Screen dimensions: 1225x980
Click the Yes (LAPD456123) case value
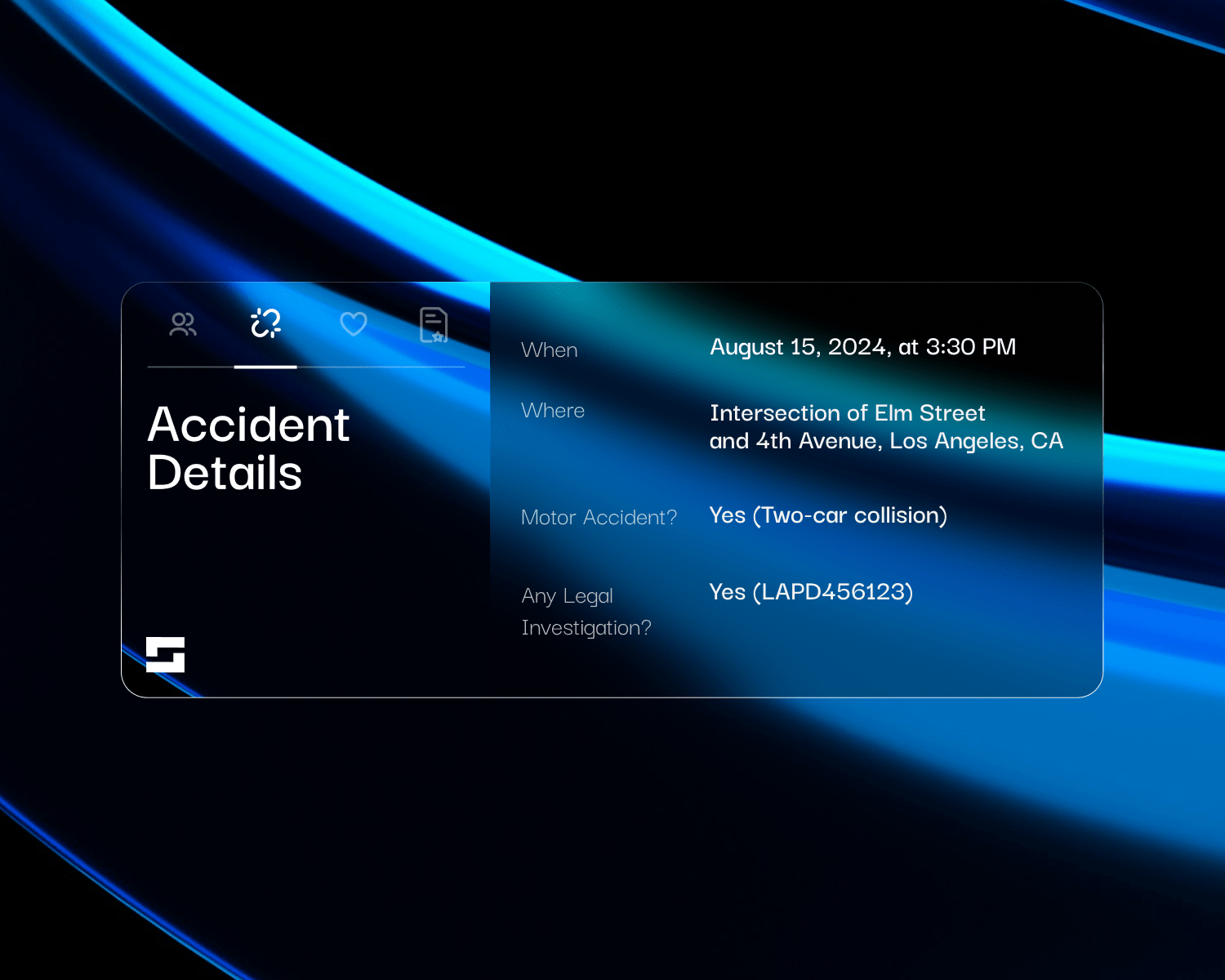click(811, 591)
